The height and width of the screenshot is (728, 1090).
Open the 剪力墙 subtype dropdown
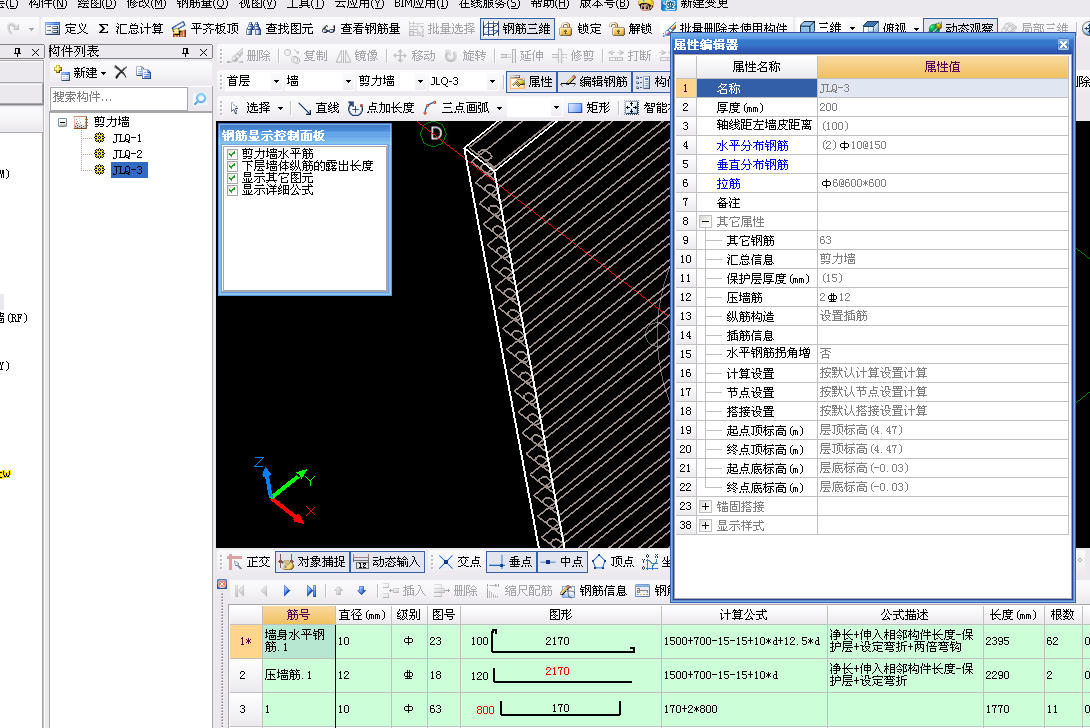click(x=420, y=82)
